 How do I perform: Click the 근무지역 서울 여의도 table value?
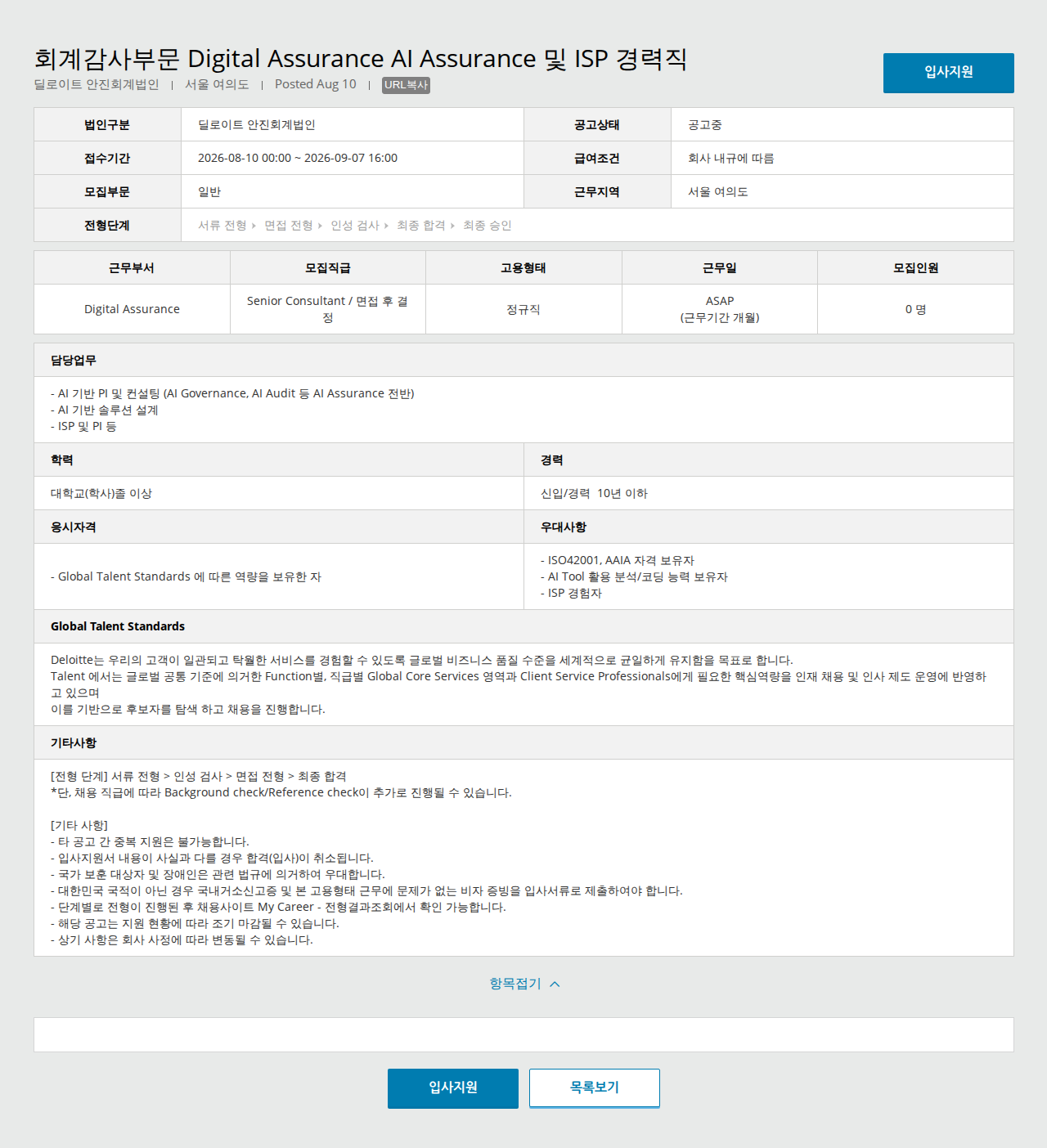click(x=718, y=192)
